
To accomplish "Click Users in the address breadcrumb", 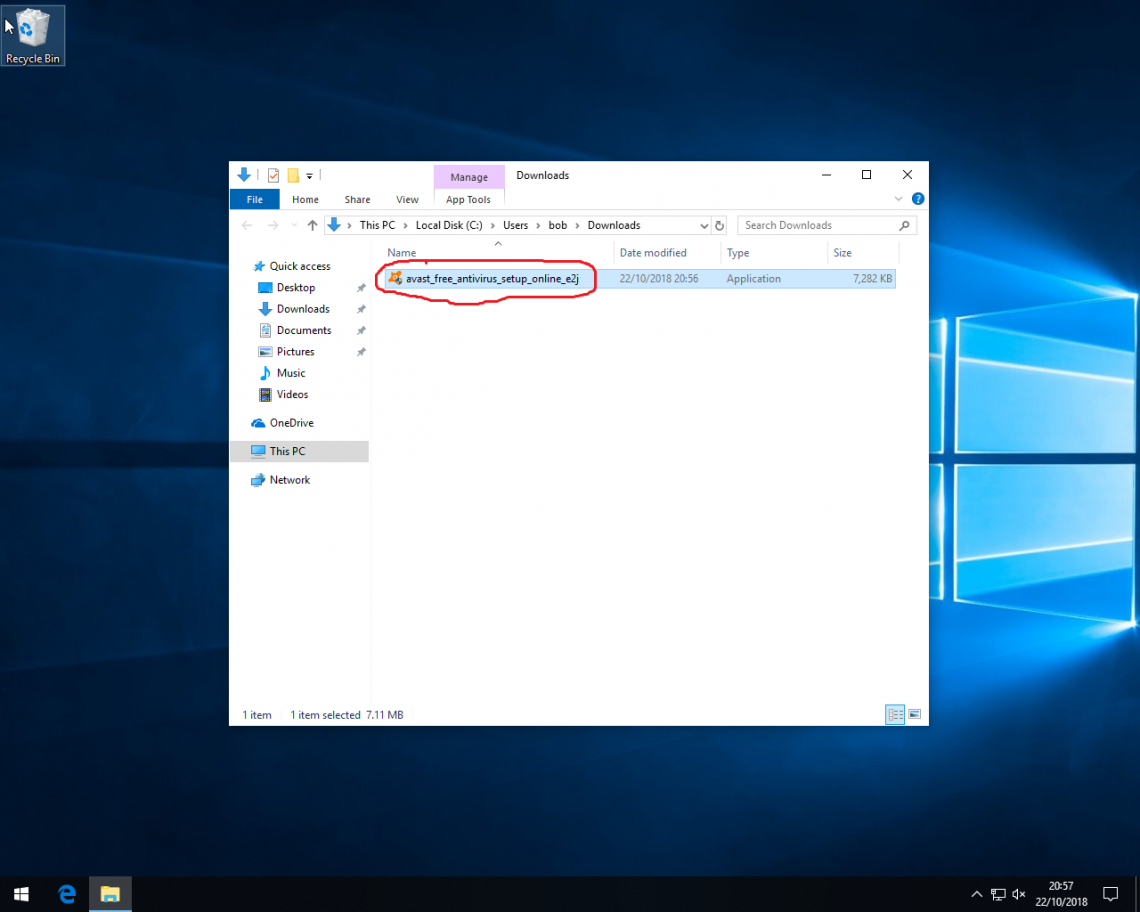I will coord(515,225).
